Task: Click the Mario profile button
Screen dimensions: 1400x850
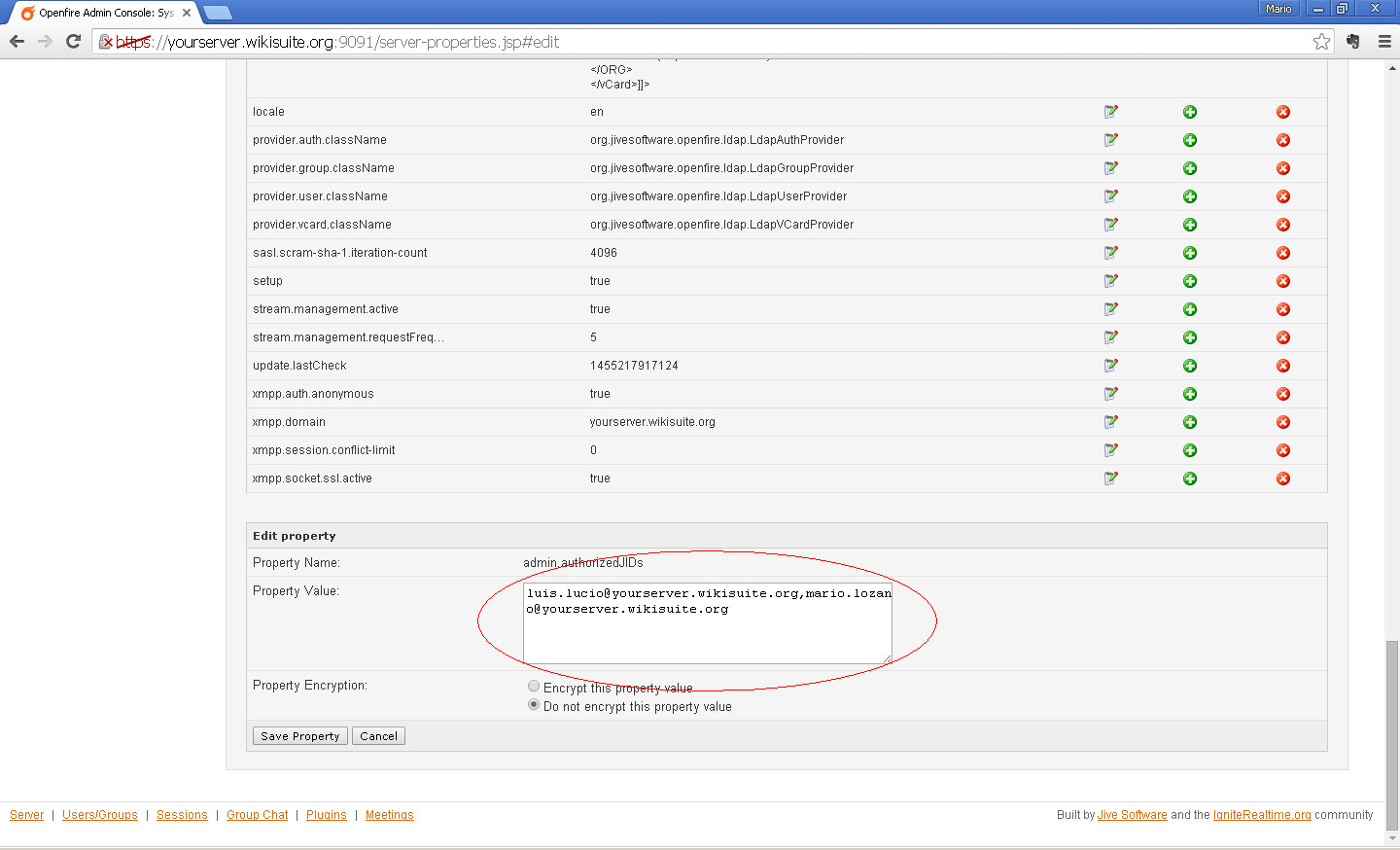Action: (x=1278, y=9)
